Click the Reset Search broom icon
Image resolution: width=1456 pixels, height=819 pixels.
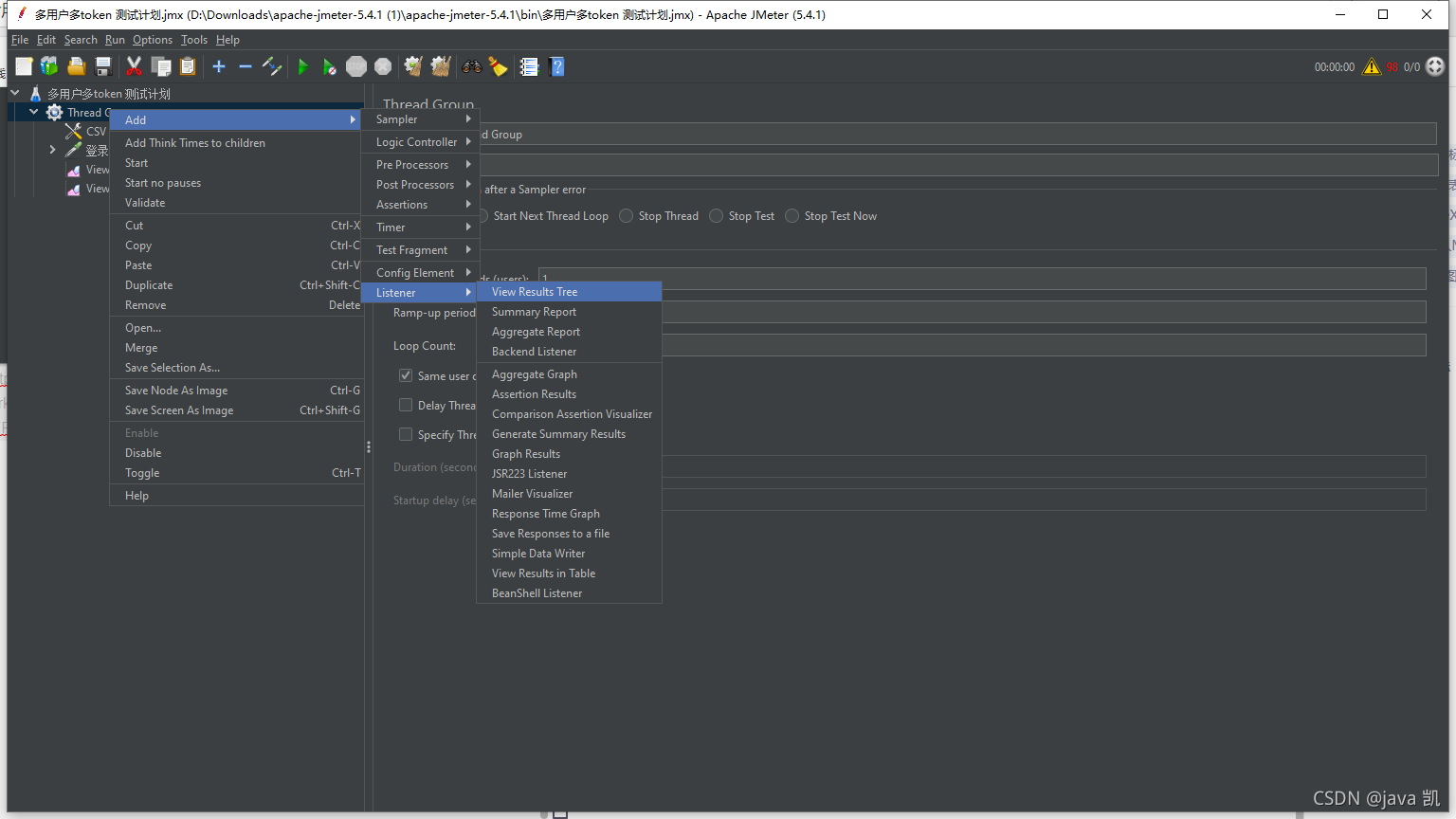tap(498, 66)
